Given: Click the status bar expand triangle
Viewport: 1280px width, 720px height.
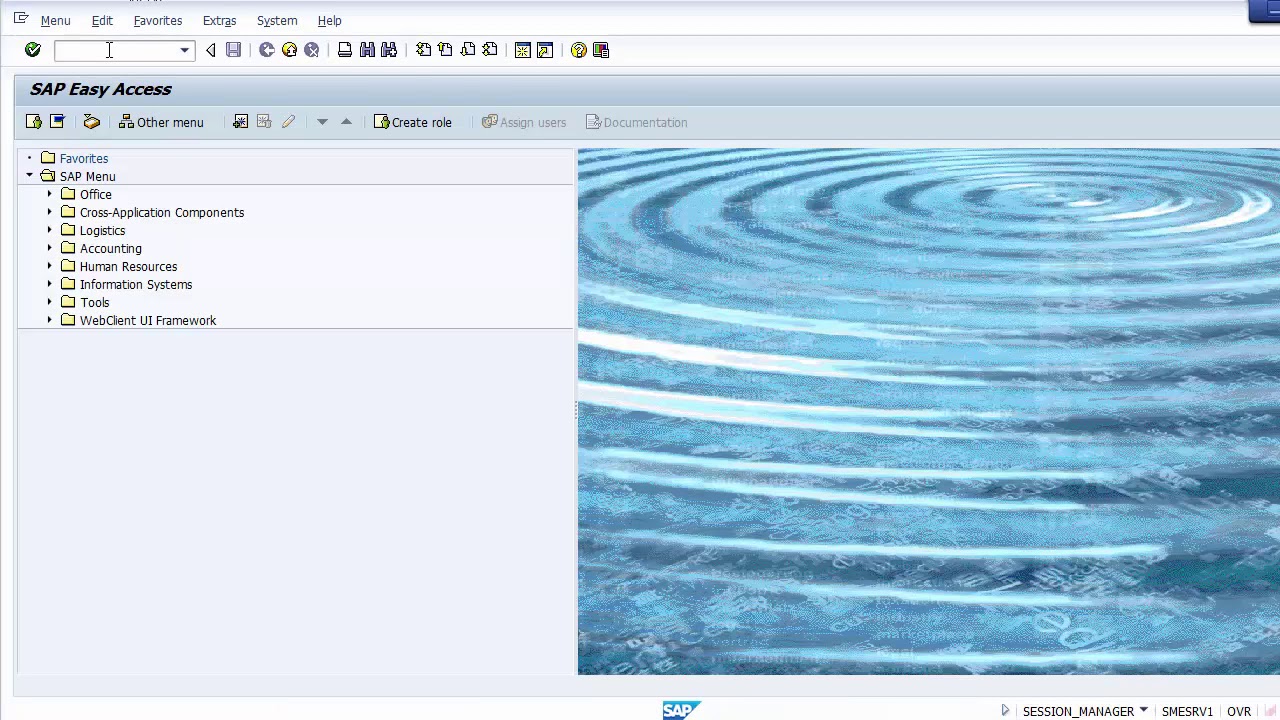Looking at the screenshot, I should [x=1005, y=711].
